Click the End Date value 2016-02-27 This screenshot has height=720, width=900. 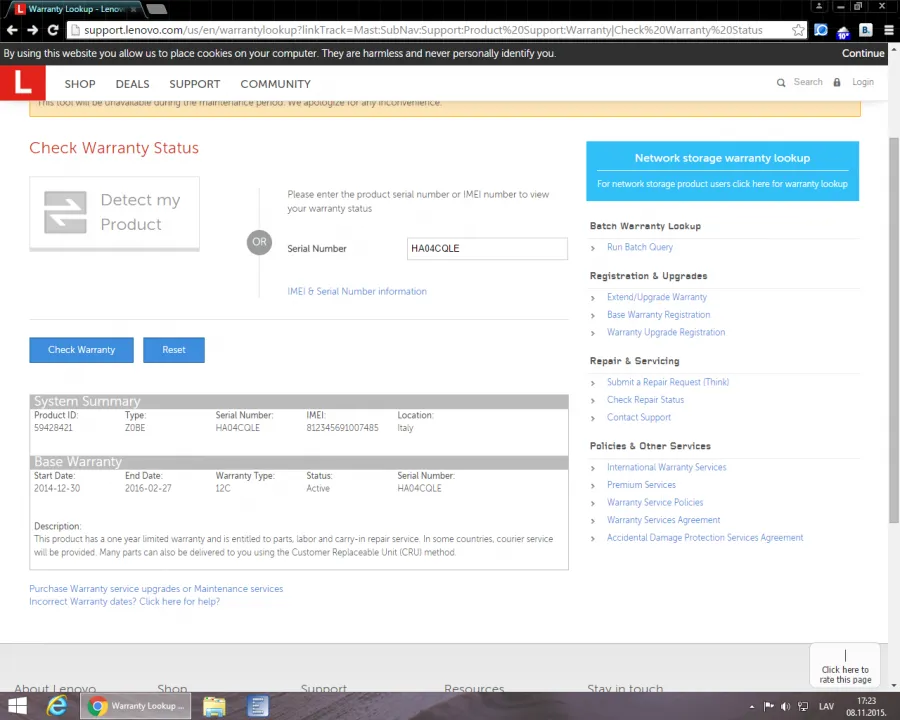(148, 488)
